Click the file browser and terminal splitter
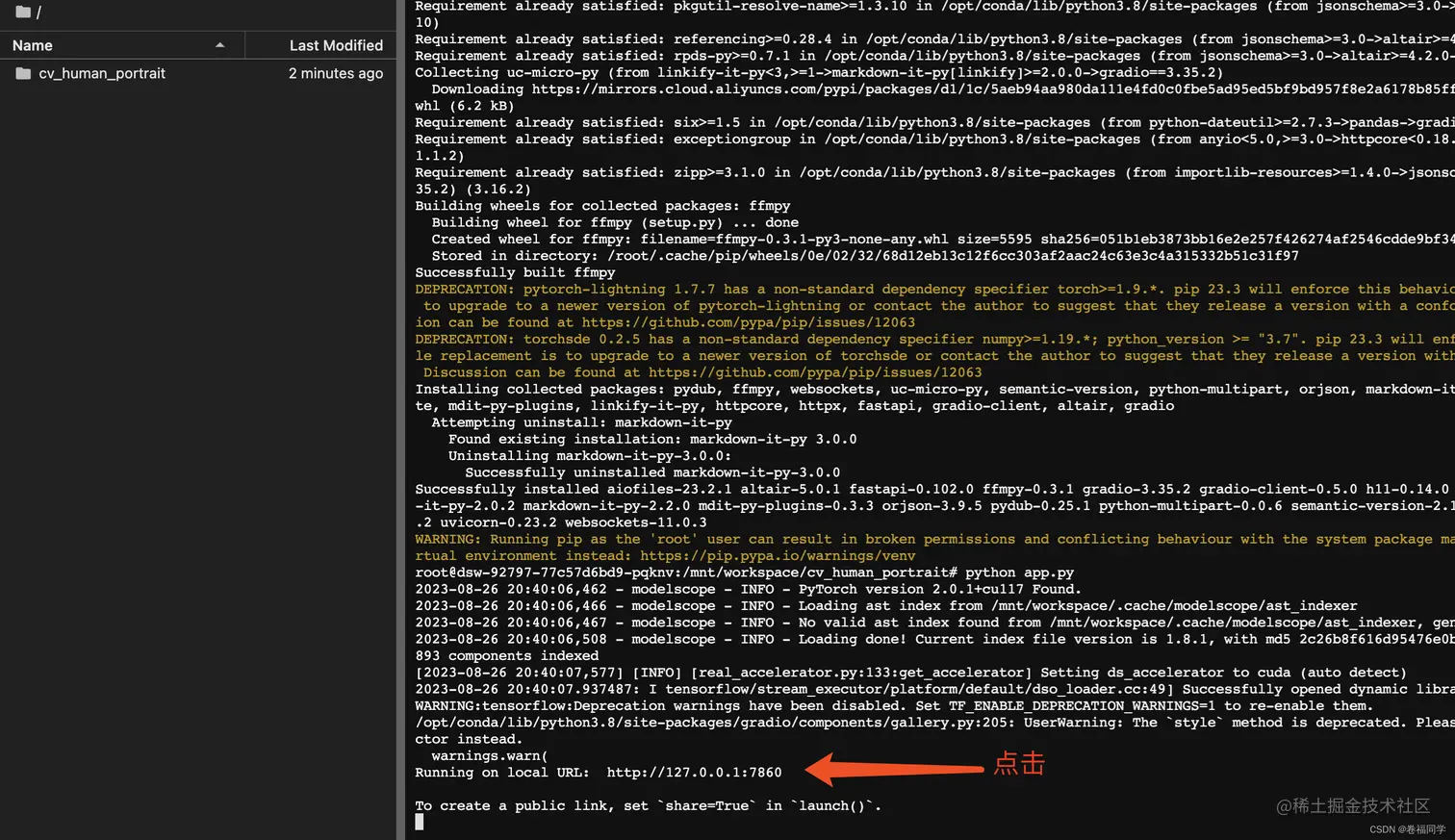Image resolution: width=1455 pixels, height=840 pixels. 400,420
